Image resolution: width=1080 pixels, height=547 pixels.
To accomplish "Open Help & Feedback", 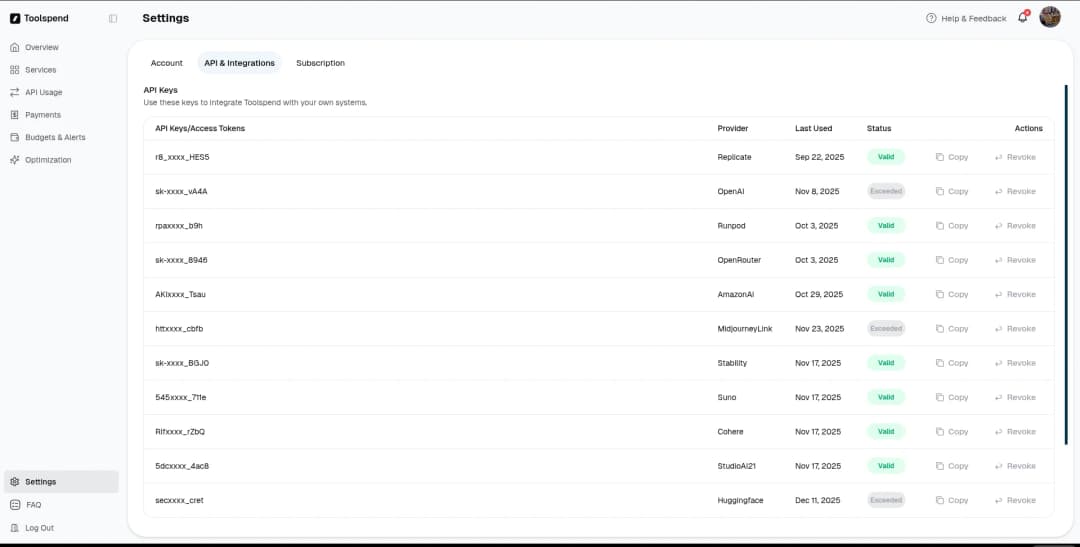I will click(x=966, y=19).
